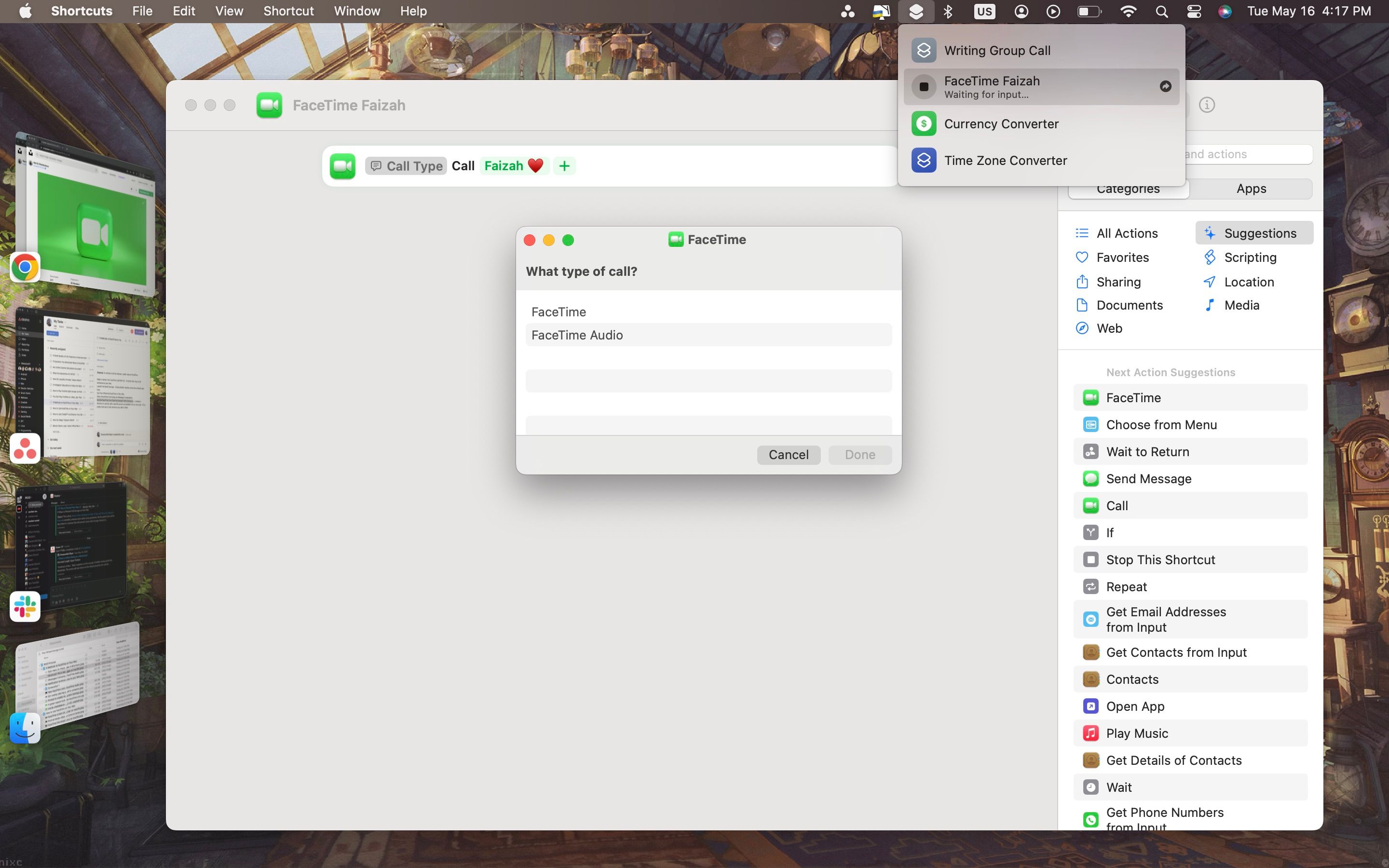Open the Sharing category
Viewport: 1389px width, 868px height.
pyautogui.click(x=1108, y=282)
